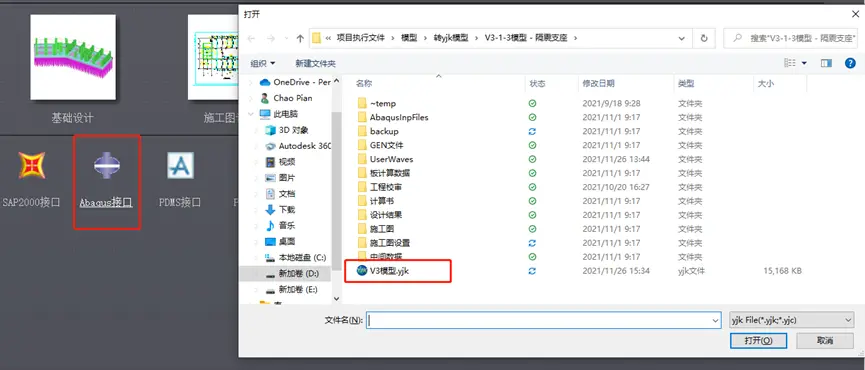Go back using the back arrow
Screen dimensions: 865x370
(x=252, y=38)
